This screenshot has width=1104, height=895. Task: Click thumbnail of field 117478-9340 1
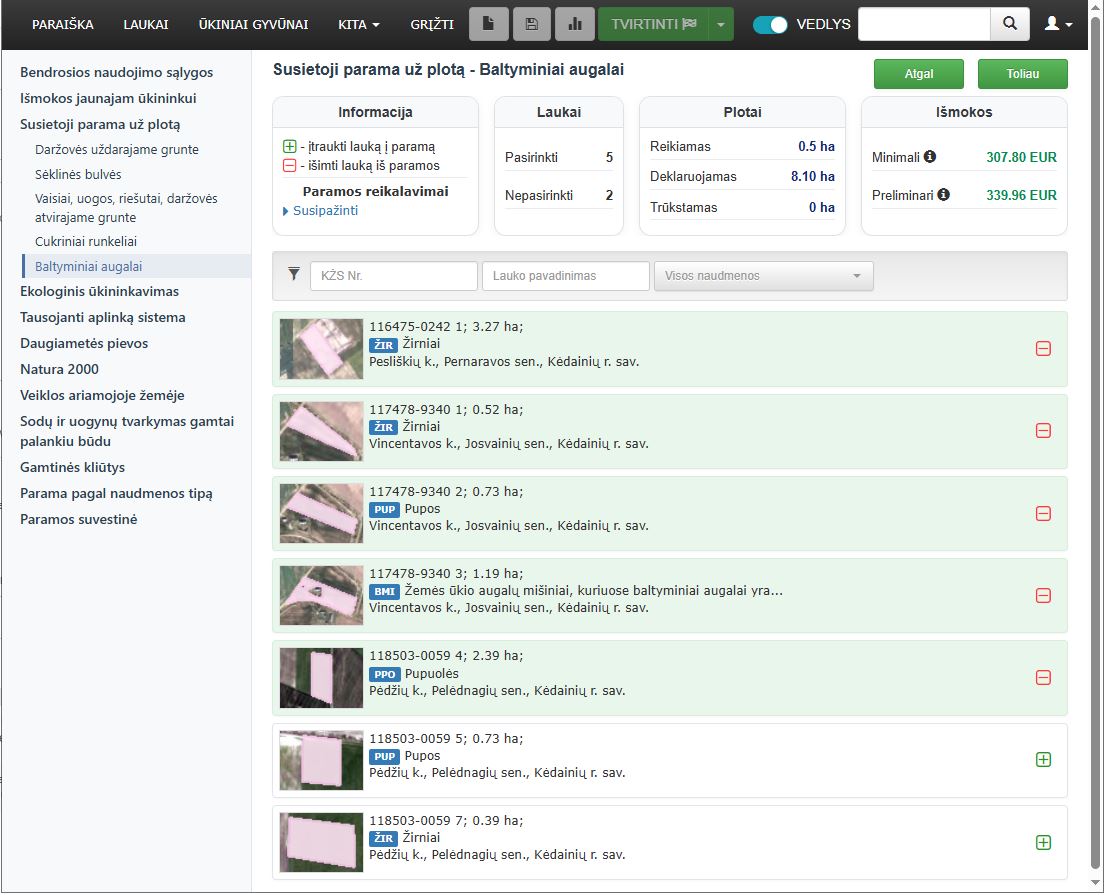(x=321, y=431)
